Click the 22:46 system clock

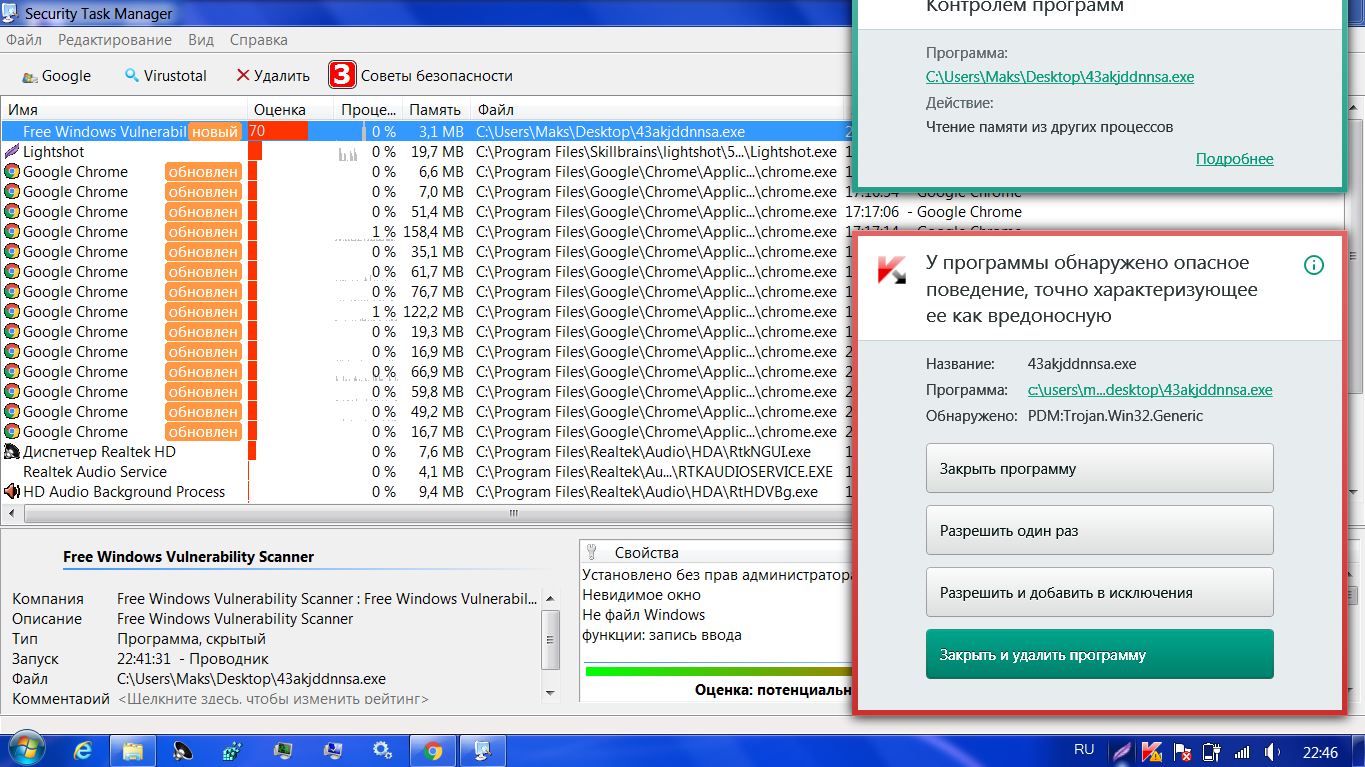coord(1320,751)
